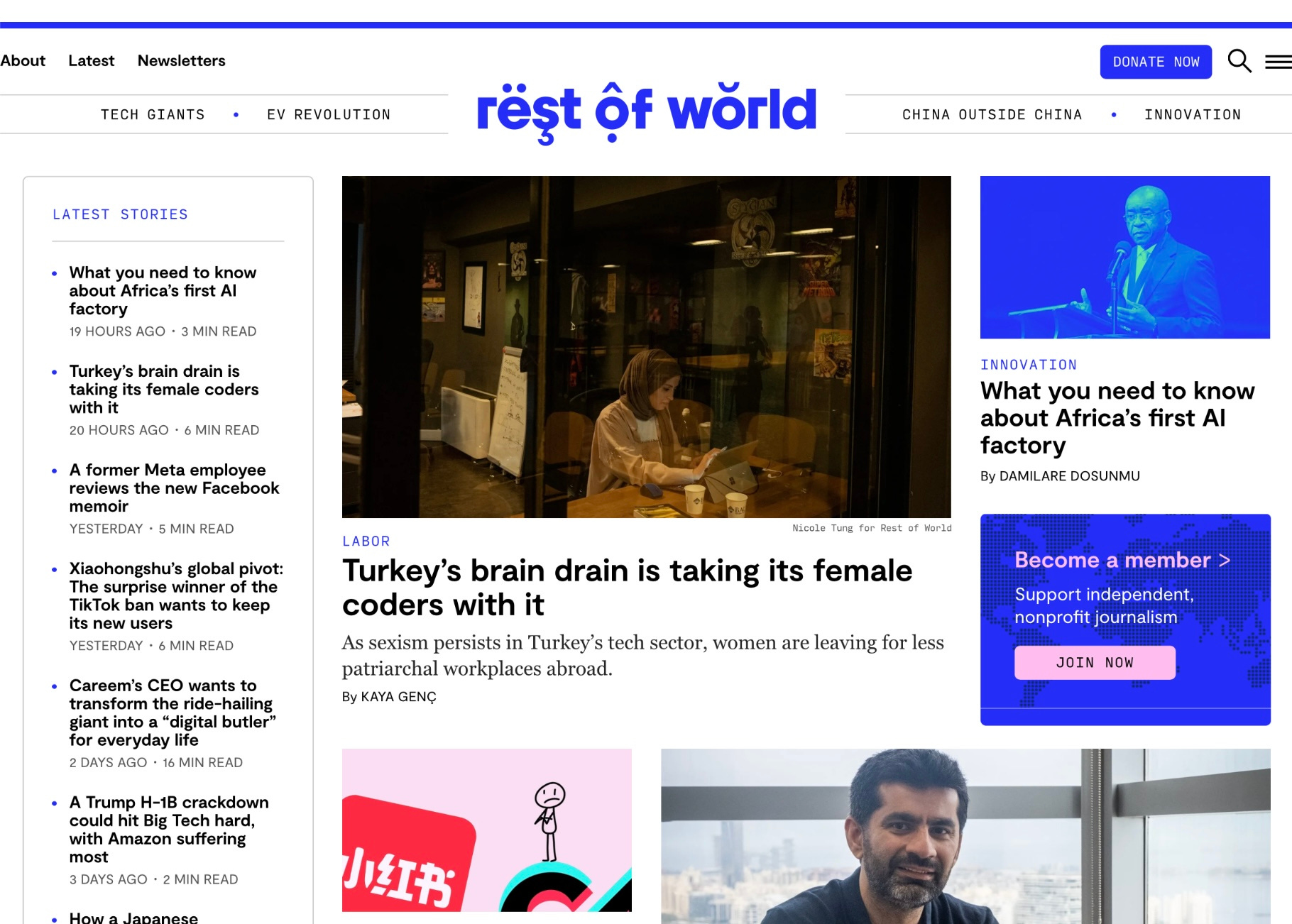Open sidebar story about Africa's first AI factory
The image size is (1292, 924).
pos(163,291)
